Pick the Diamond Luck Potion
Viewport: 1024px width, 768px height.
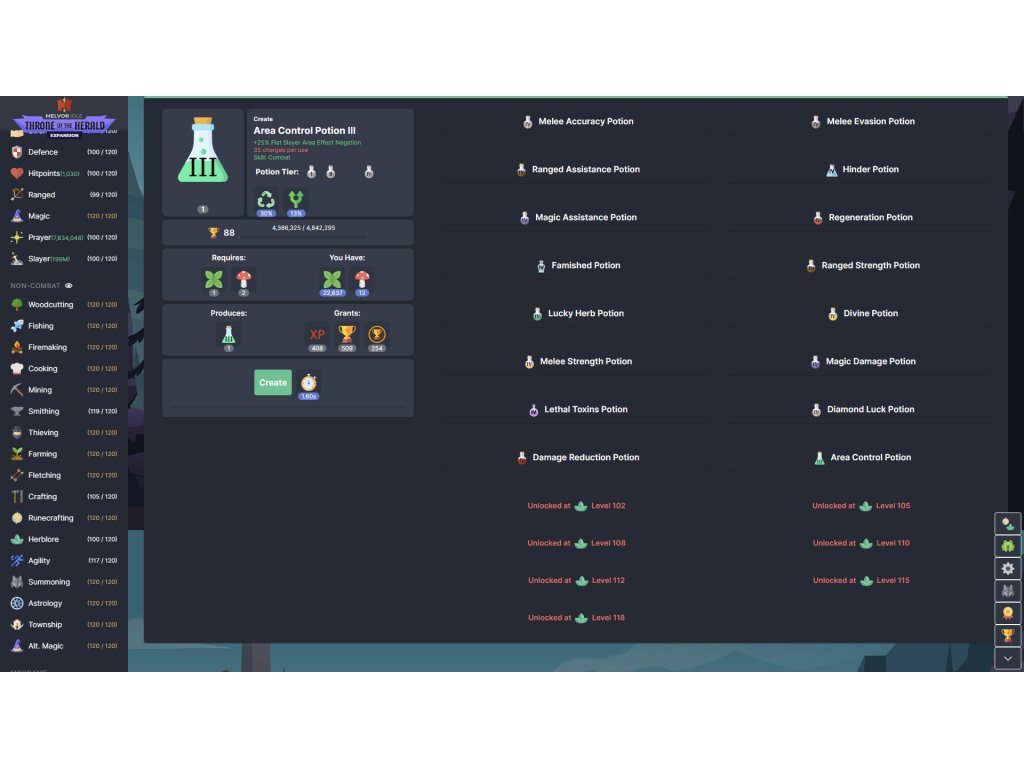click(x=862, y=409)
